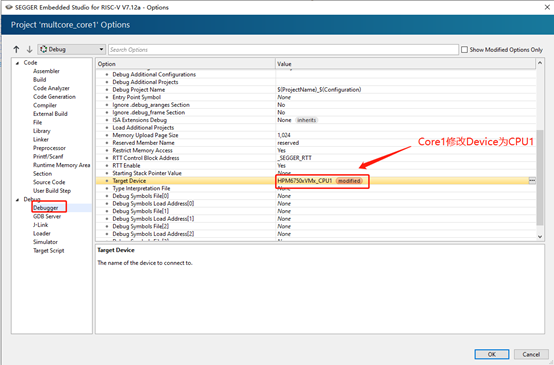Select Debug Symbols File[1] option
The width and height of the screenshot is (554, 365).
[141, 211]
